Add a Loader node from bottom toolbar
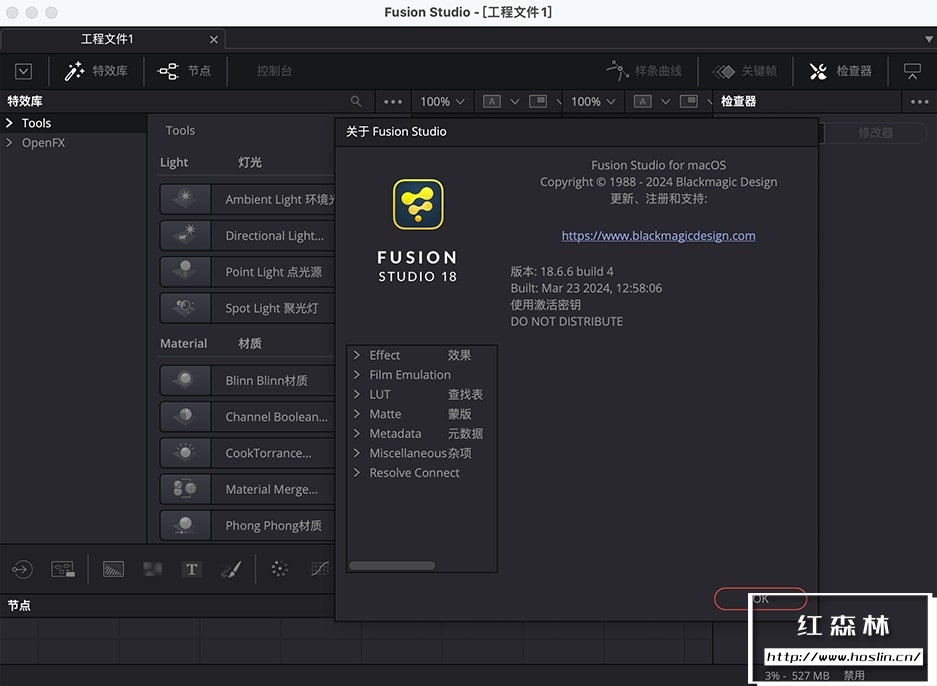The image size is (937, 686). [22, 569]
